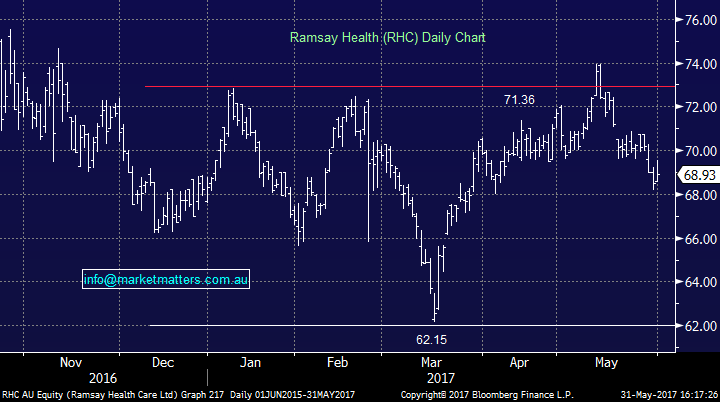Click the Daily 01JUN2015-31MAY2017 date range text
This screenshot has width=720, height=402.
click(x=292, y=395)
